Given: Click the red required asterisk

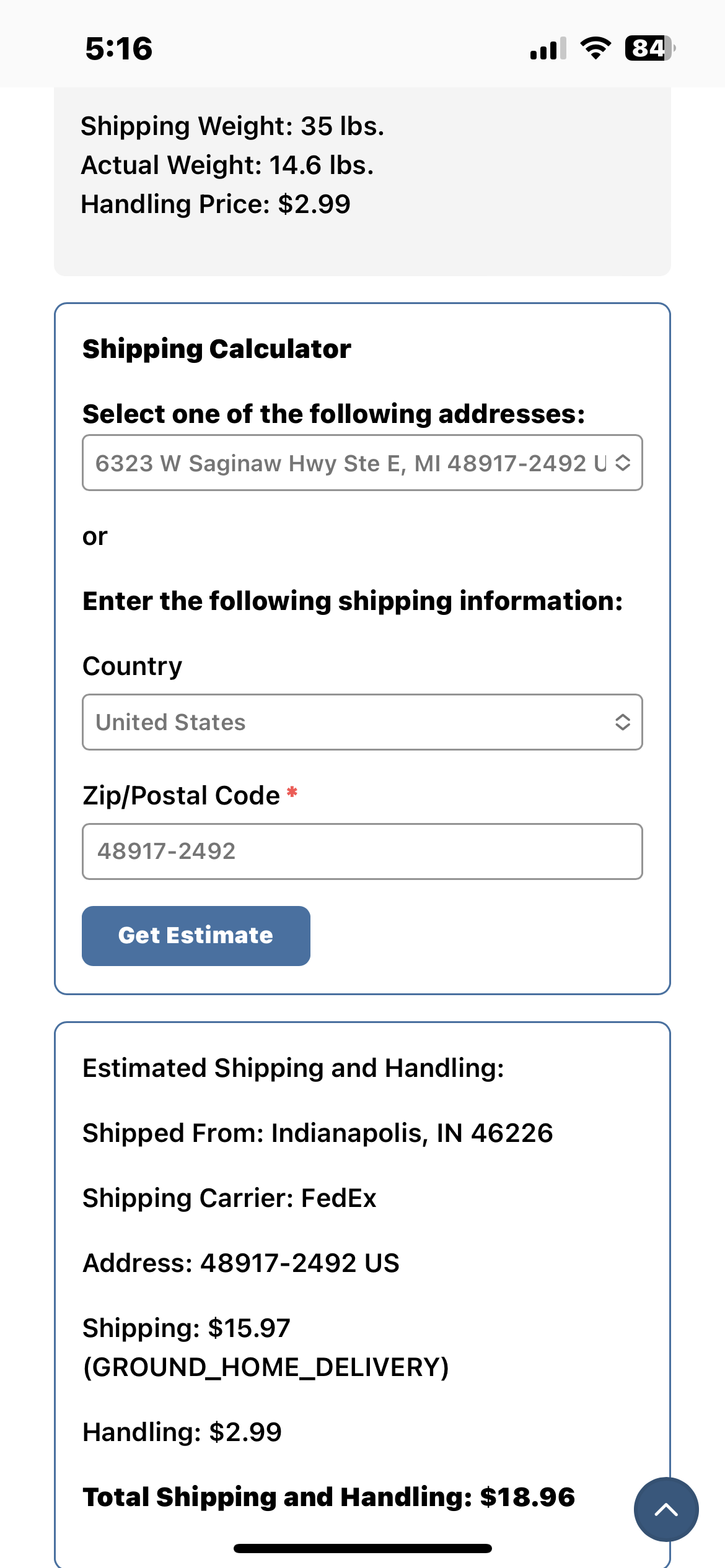Looking at the screenshot, I should pyautogui.click(x=292, y=793).
